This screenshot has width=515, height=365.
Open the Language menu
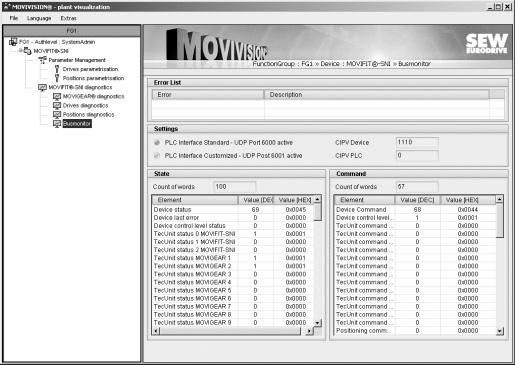click(39, 18)
